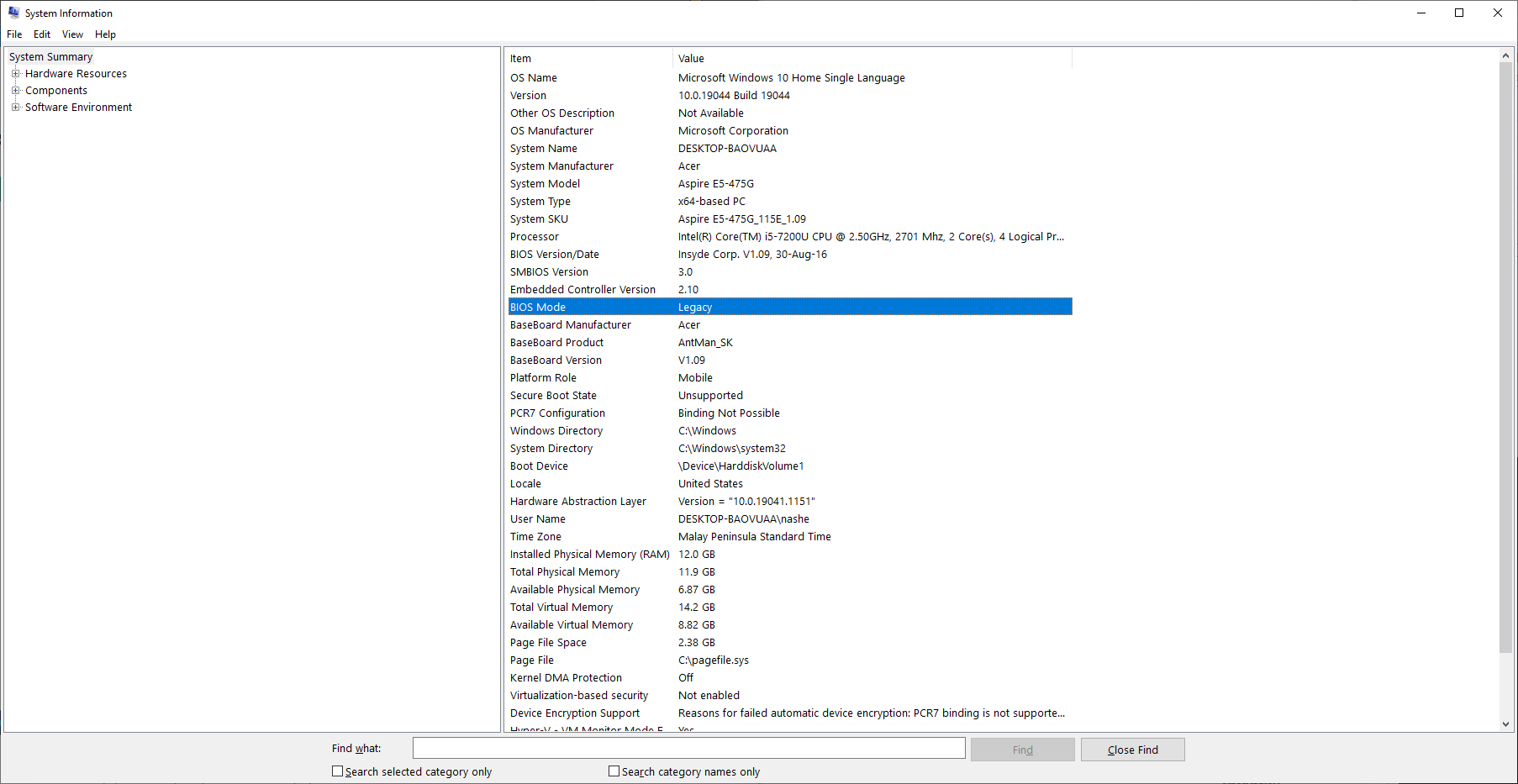The width and height of the screenshot is (1518, 784).
Task: Select the Version row
Action: click(790, 96)
